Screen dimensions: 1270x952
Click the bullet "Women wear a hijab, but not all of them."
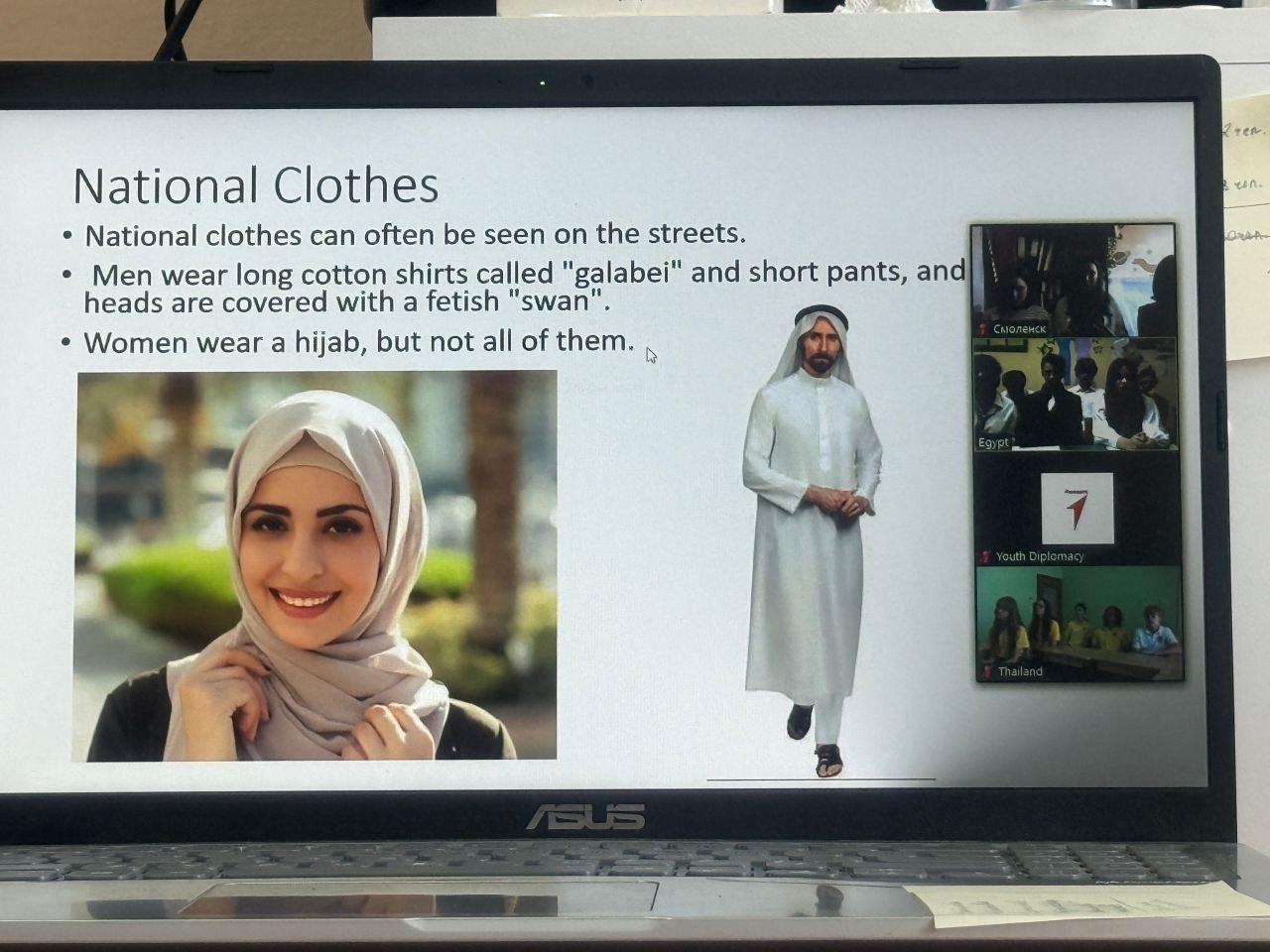pos(358,341)
